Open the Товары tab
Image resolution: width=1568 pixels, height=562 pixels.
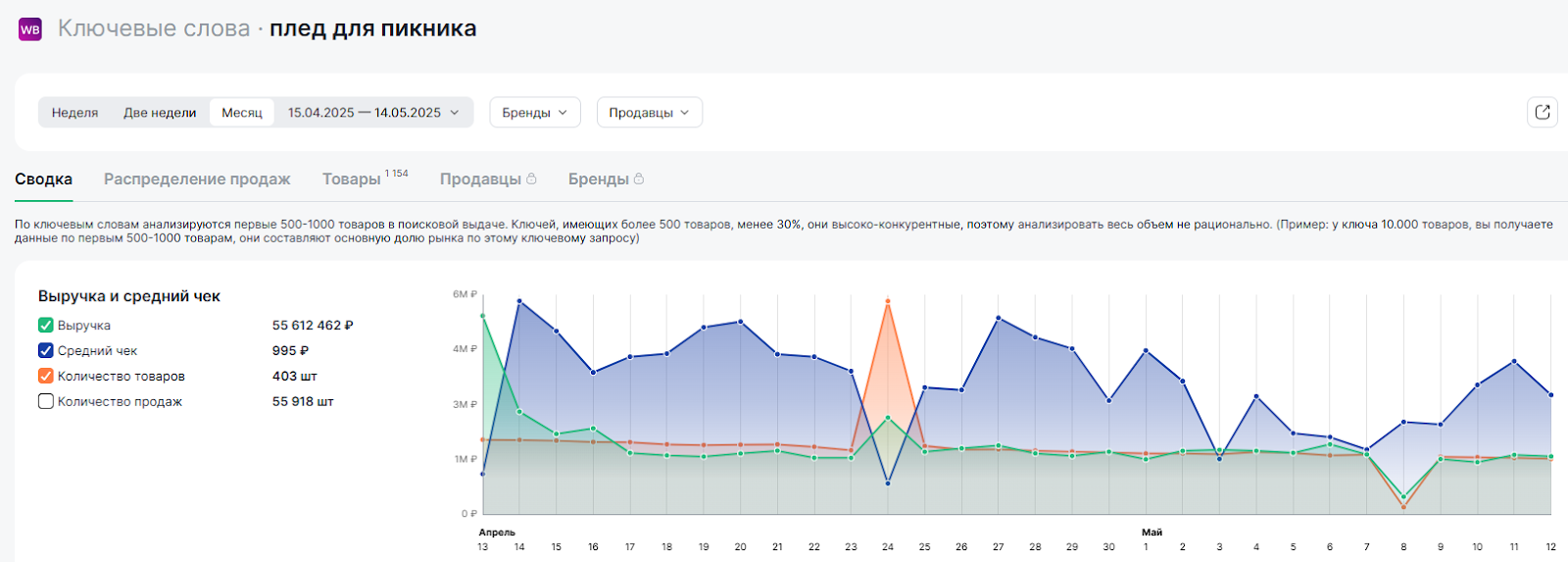pyautogui.click(x=351, y=179)
